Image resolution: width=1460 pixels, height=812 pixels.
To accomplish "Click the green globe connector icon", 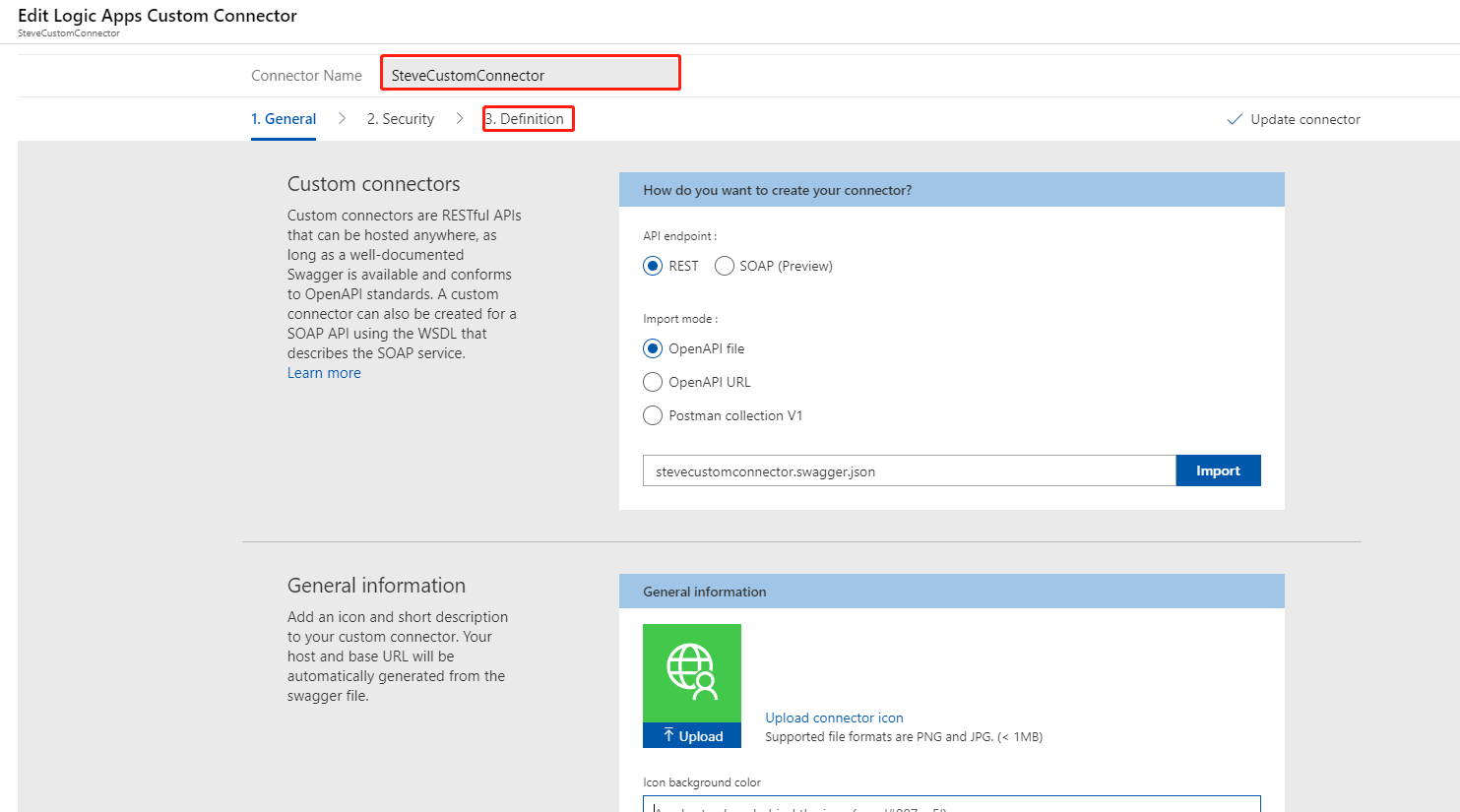I will (x=692, y=673).
